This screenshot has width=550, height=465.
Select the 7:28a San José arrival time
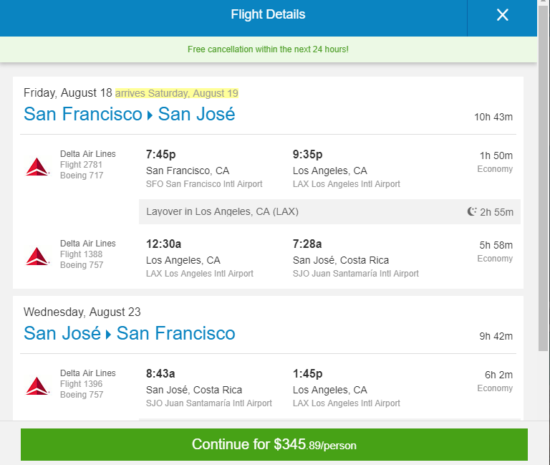[307, 244]
